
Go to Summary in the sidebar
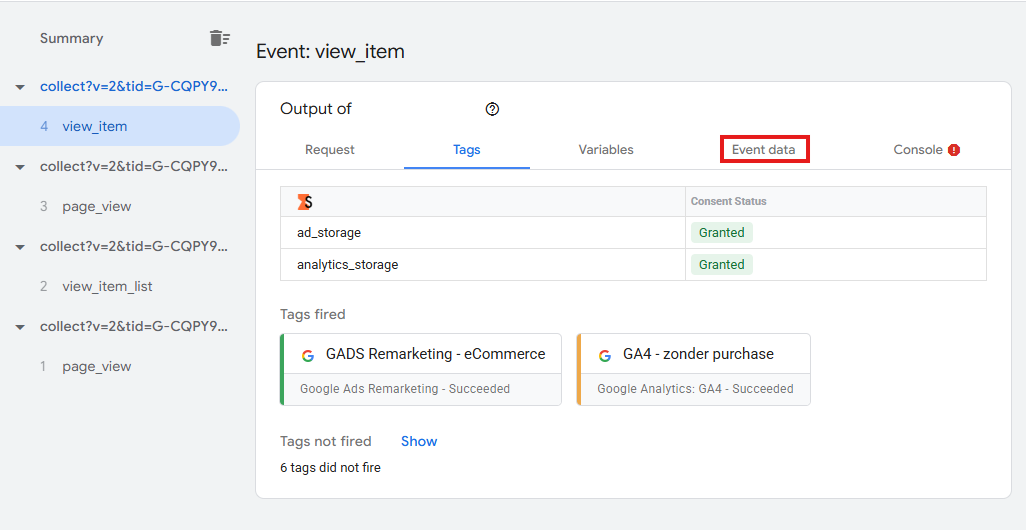[71, 38]
